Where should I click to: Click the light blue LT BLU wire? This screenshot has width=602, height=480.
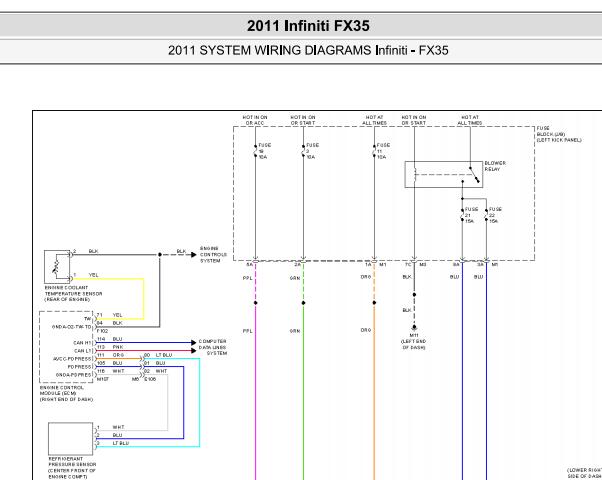(x=199, y=402)
